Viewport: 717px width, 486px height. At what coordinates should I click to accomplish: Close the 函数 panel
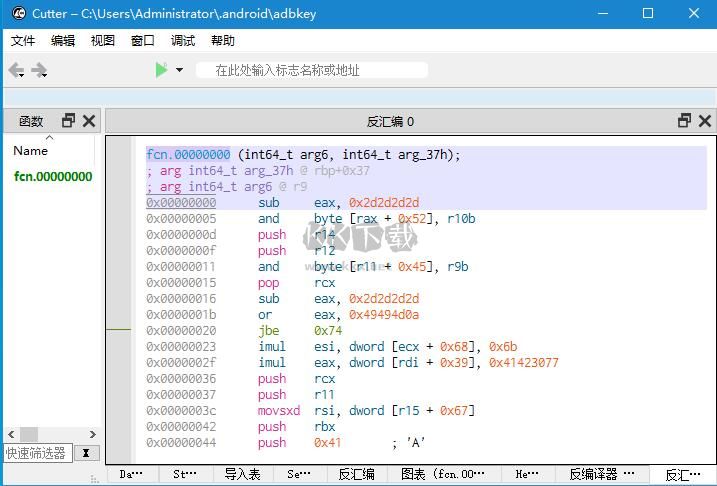pos(89,121)
